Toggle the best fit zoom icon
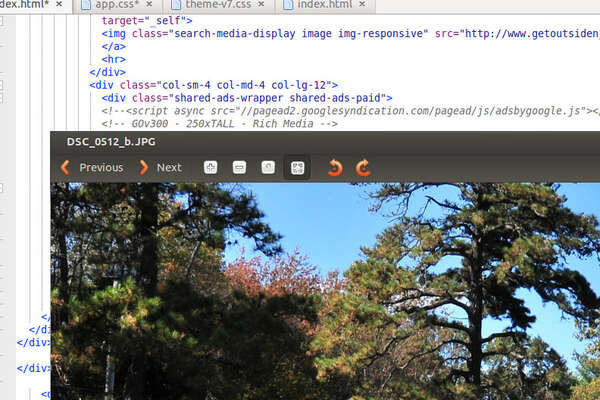 297,168
